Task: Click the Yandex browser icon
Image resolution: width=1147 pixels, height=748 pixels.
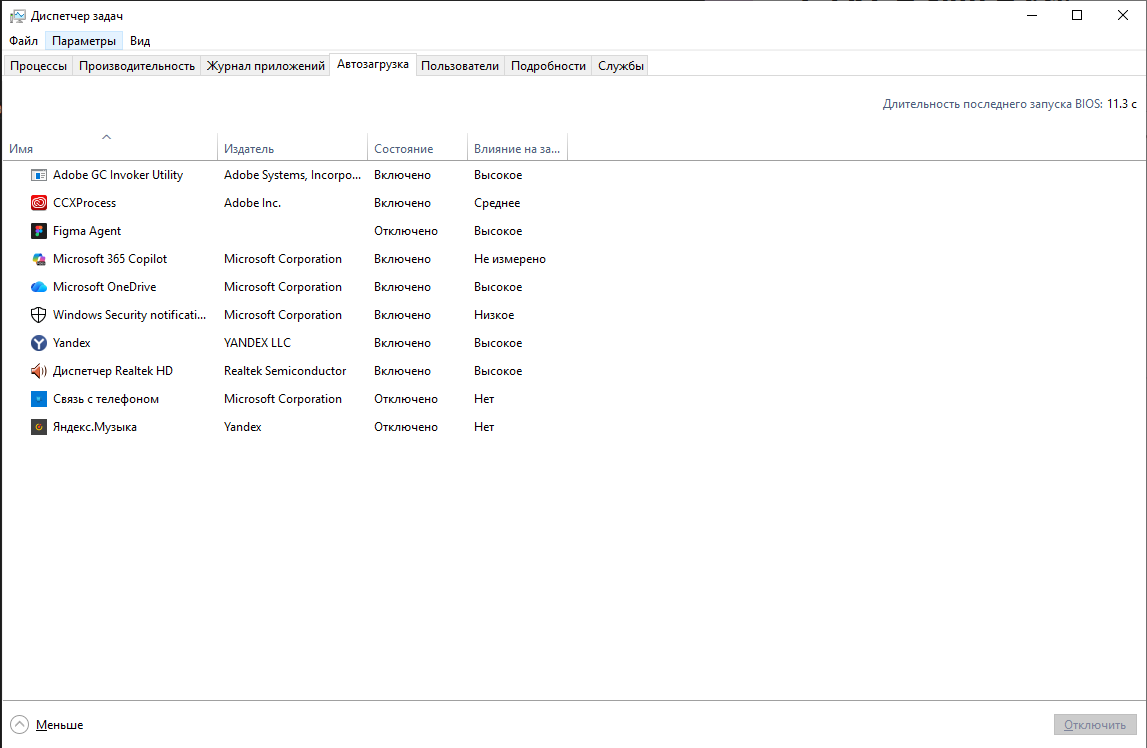Action: click(39, 343)
